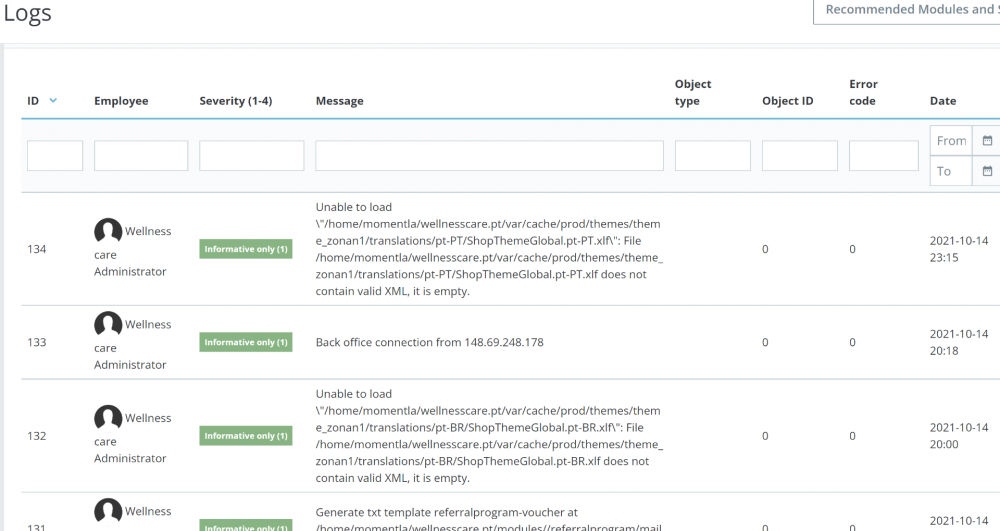1000x531 pixels.
Task: Click the From date input
Action: point(952,141)
